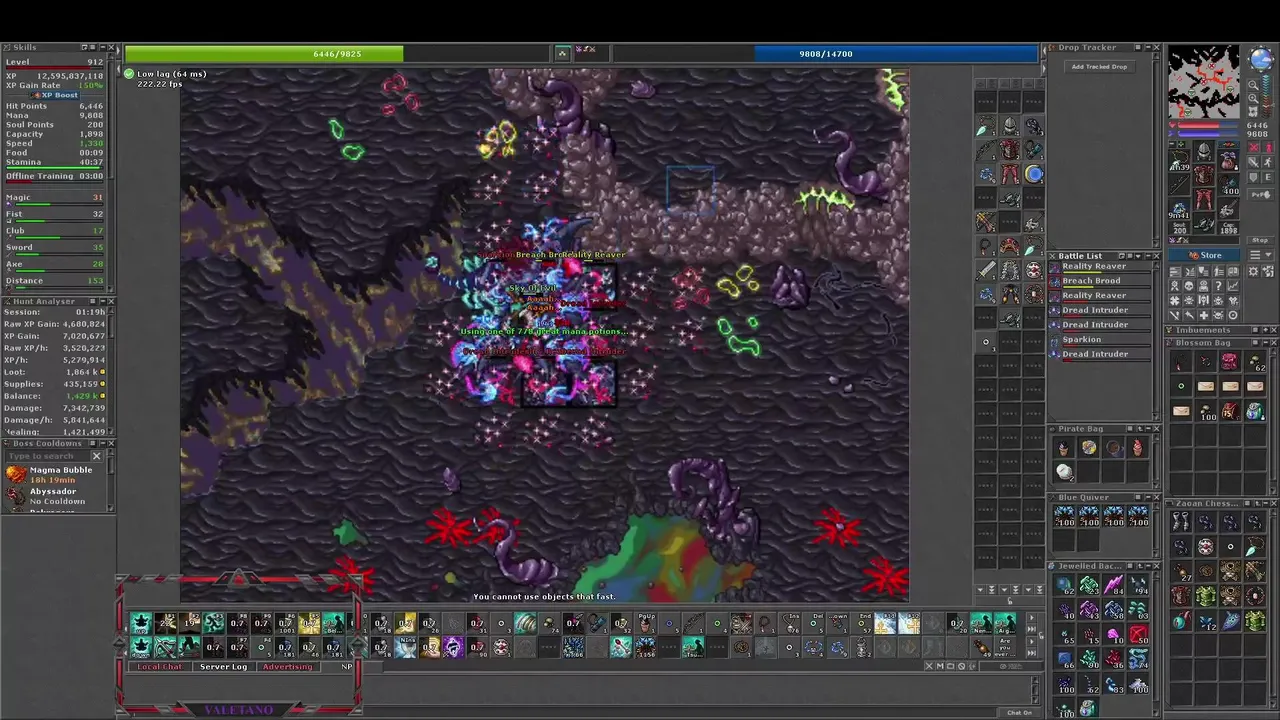Select the helmet slot below the minimap
This screenshot has height=720, width=1280.
point(1204,151)
